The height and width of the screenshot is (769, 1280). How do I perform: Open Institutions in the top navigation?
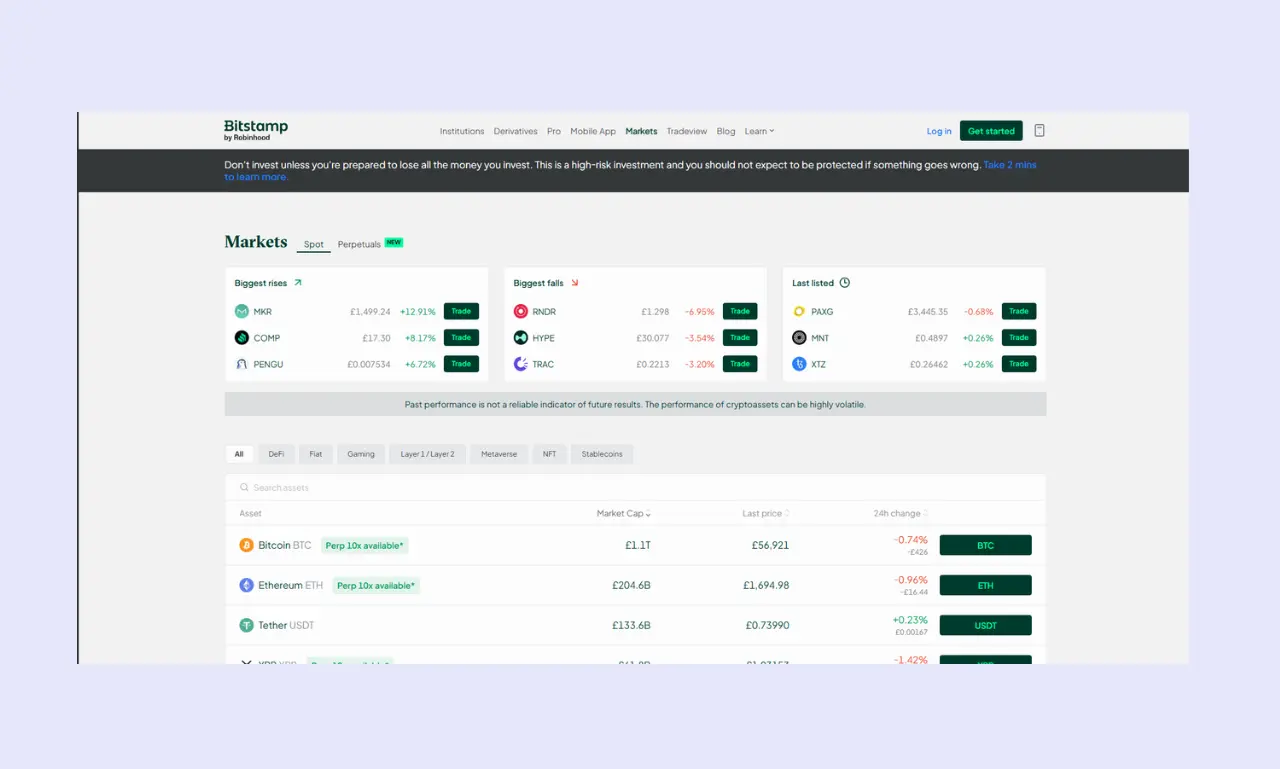(462, 131)
